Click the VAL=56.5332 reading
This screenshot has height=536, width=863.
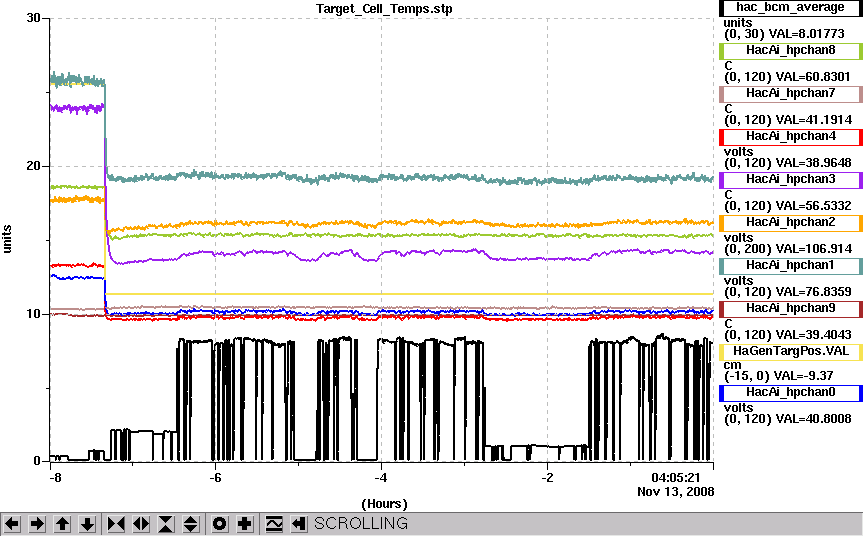point(813,206)
